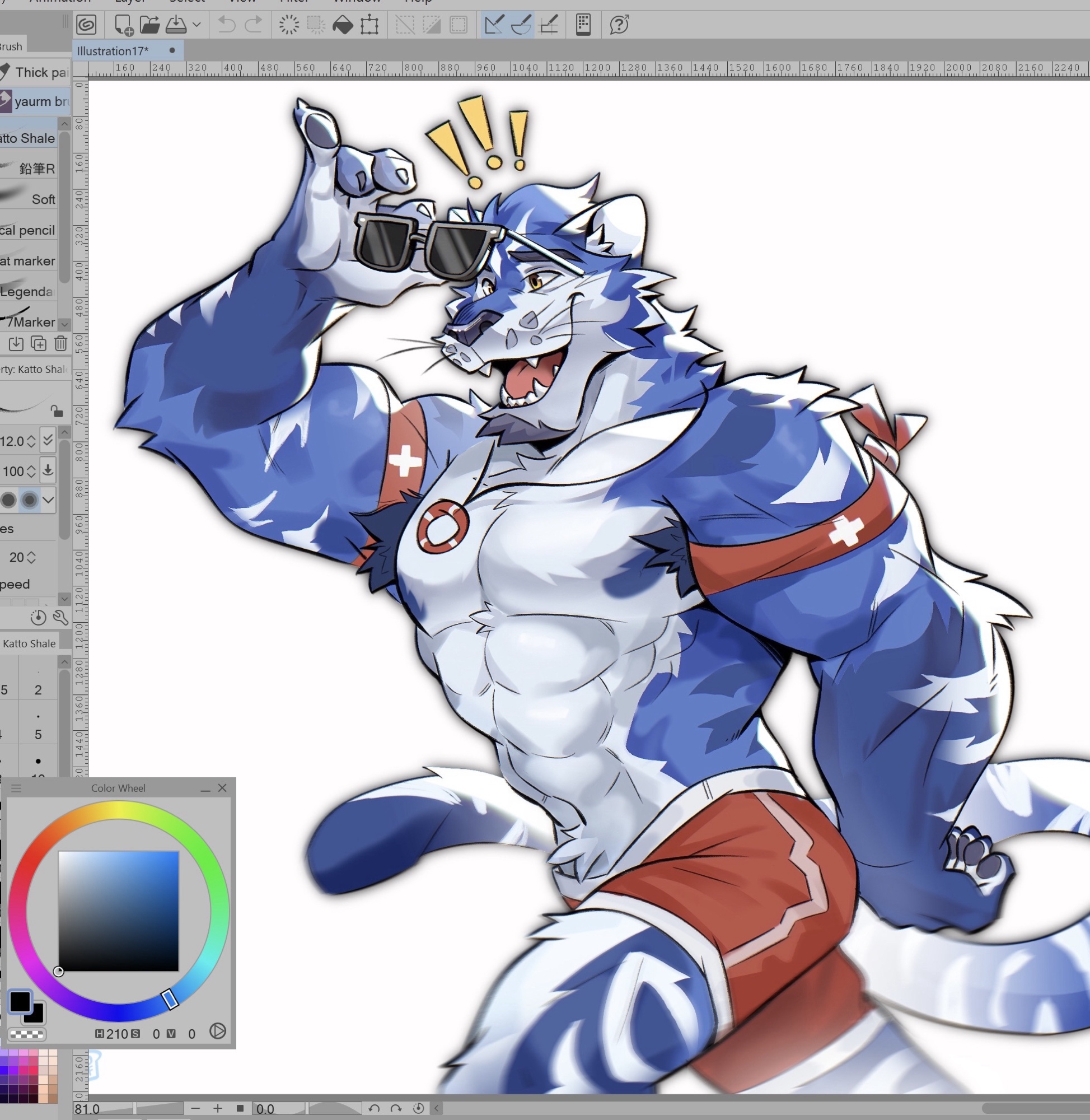This screenshot has width=1090, height=1120.
Task: Toggle Snap to Grid
Action: click(549, 25)
